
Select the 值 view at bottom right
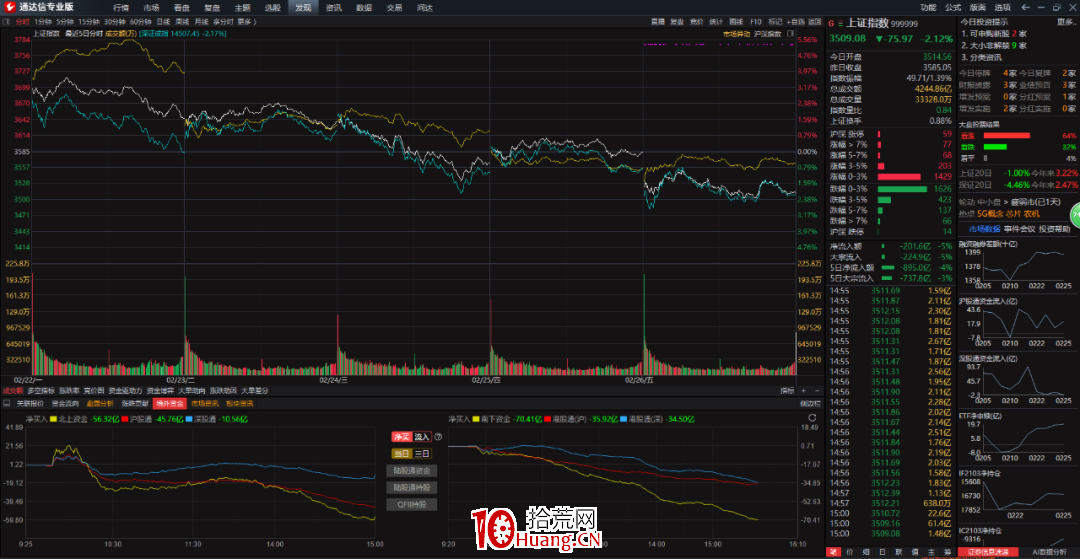[915, 552]
